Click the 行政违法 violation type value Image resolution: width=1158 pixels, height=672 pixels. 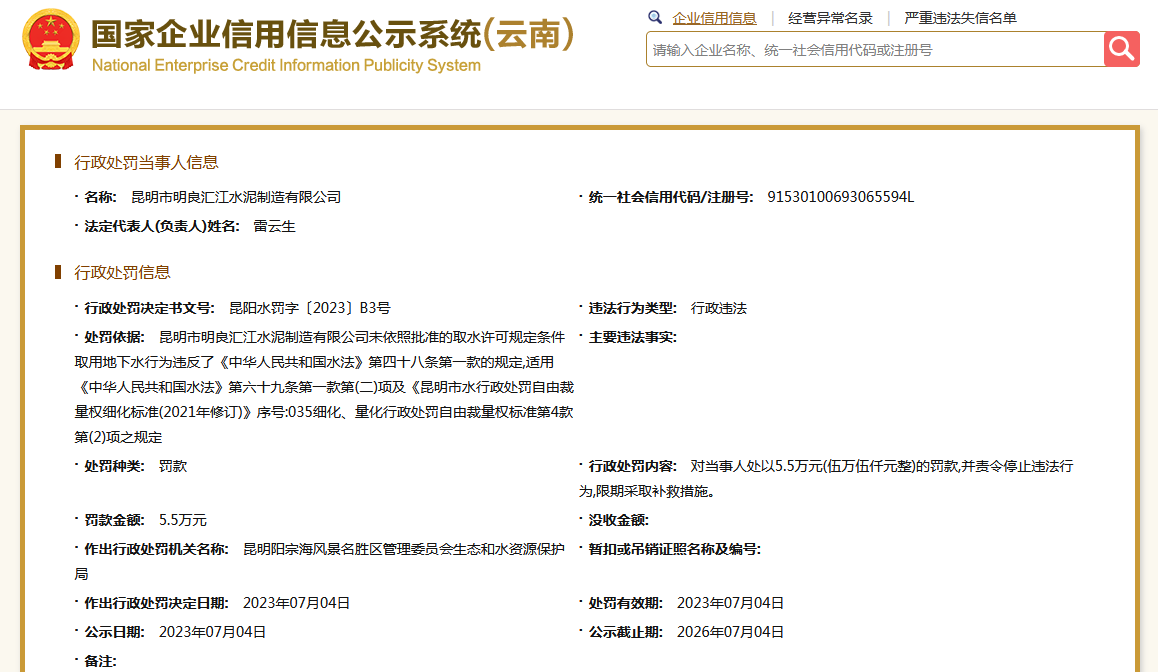click(718, 308)
